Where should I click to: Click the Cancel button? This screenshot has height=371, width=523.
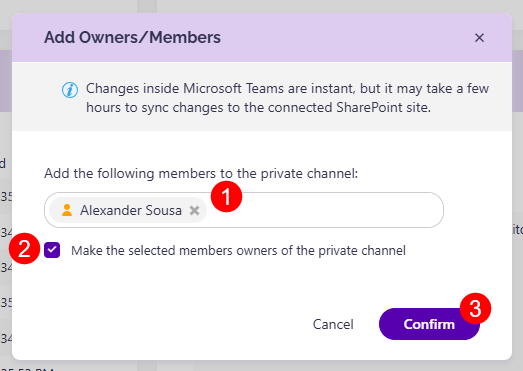[333, 324]
